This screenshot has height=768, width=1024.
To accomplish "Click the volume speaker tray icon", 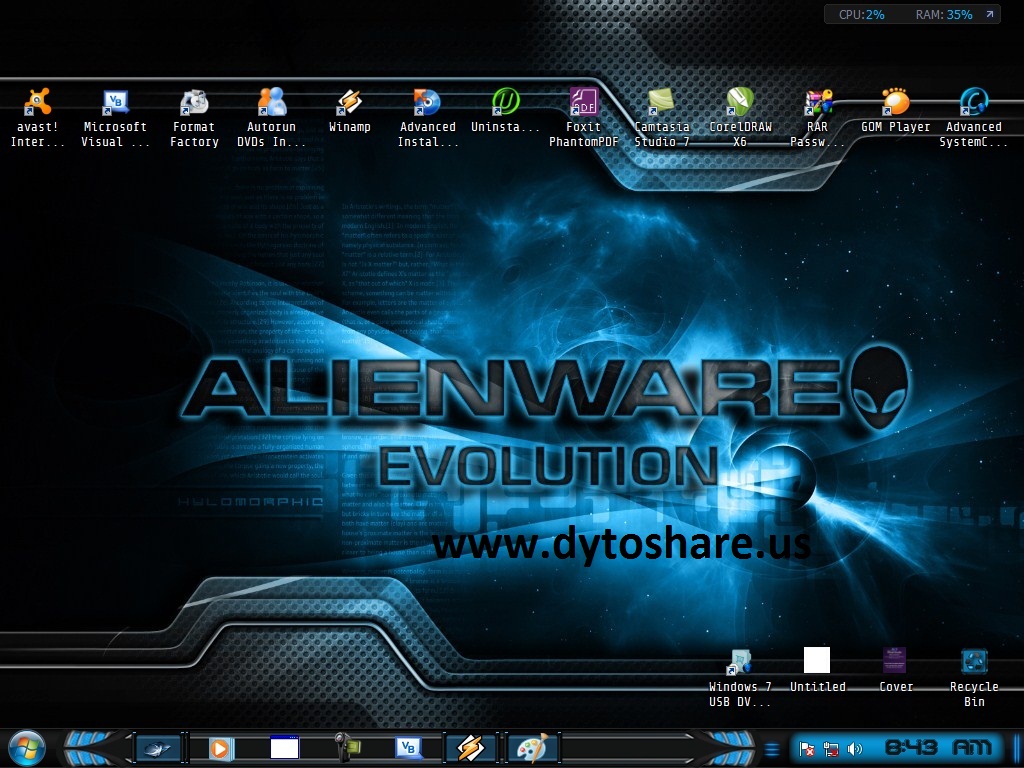I will [x=854, y=749].
